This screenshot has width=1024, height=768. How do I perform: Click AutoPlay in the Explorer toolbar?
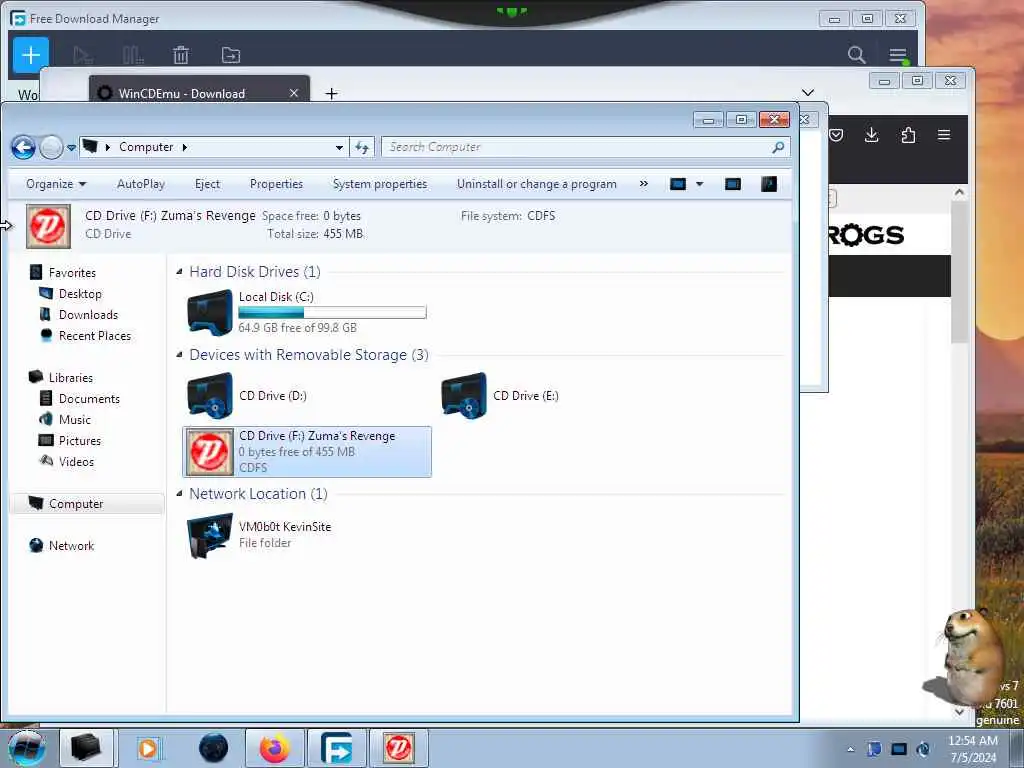click(140, 184)
